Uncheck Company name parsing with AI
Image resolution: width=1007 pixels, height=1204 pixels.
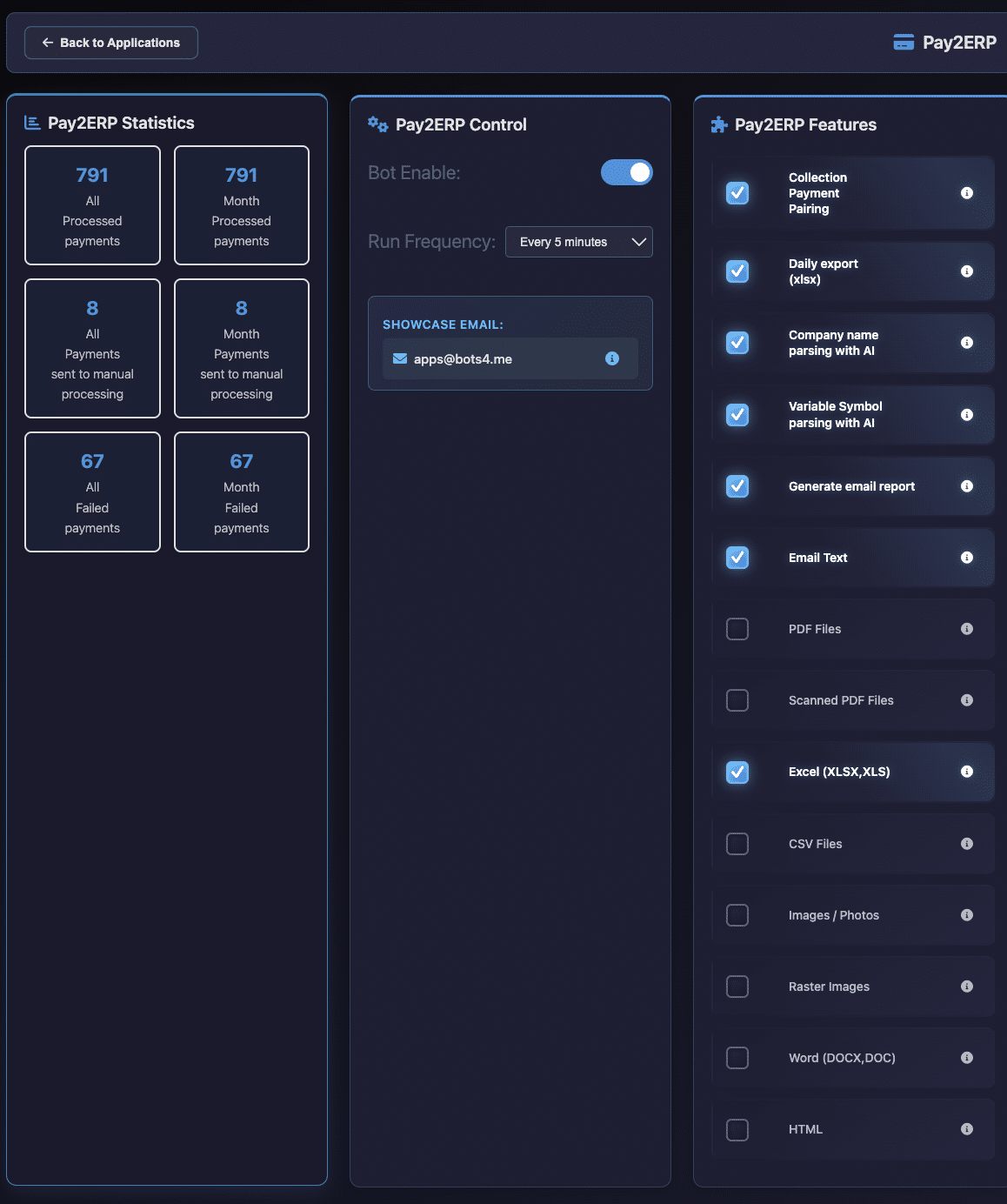tap(737, 343)
